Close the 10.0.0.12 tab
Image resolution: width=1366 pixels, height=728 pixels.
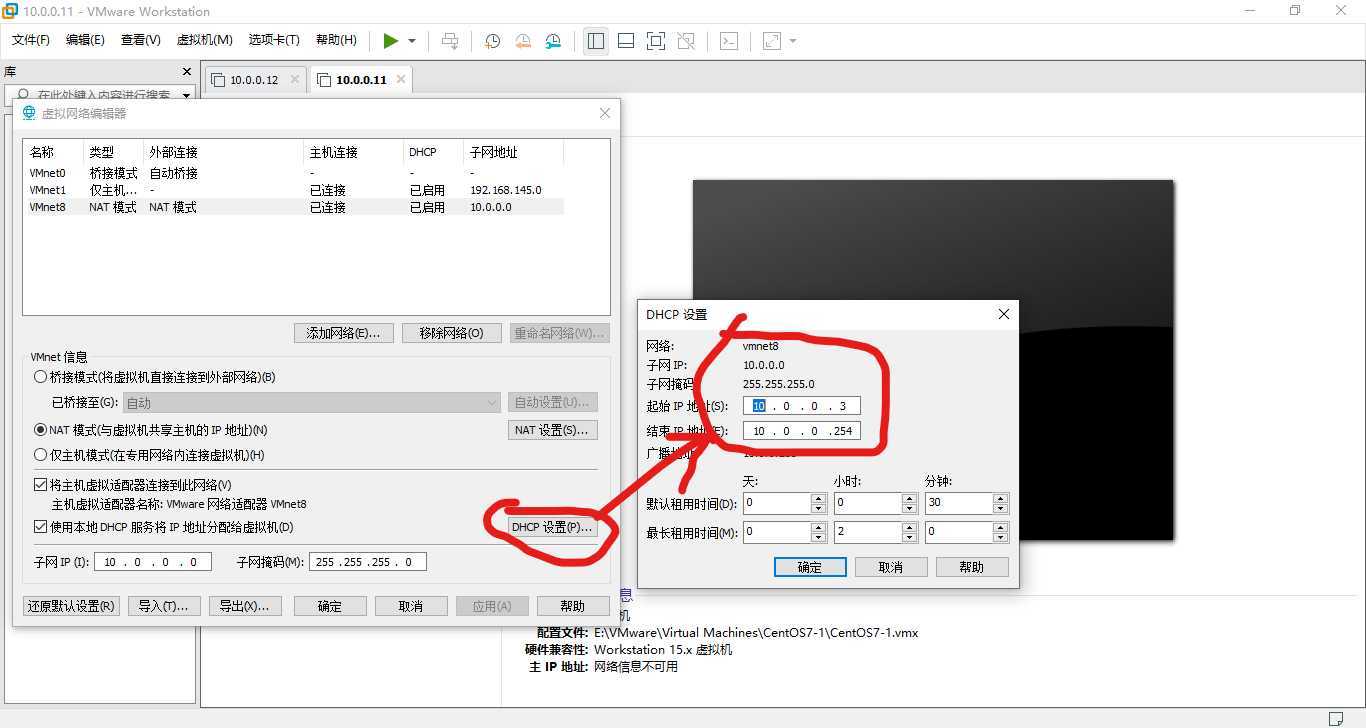click(x=294, y=79)
